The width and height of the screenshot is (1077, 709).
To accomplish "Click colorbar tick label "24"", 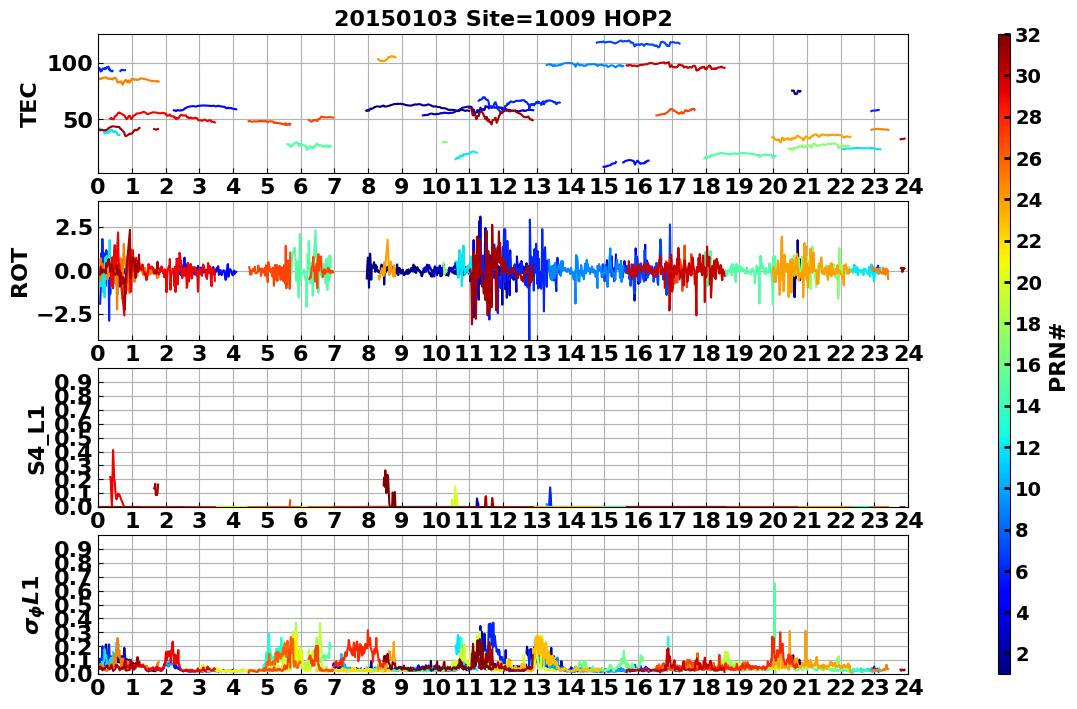I will click(1028, 200).
